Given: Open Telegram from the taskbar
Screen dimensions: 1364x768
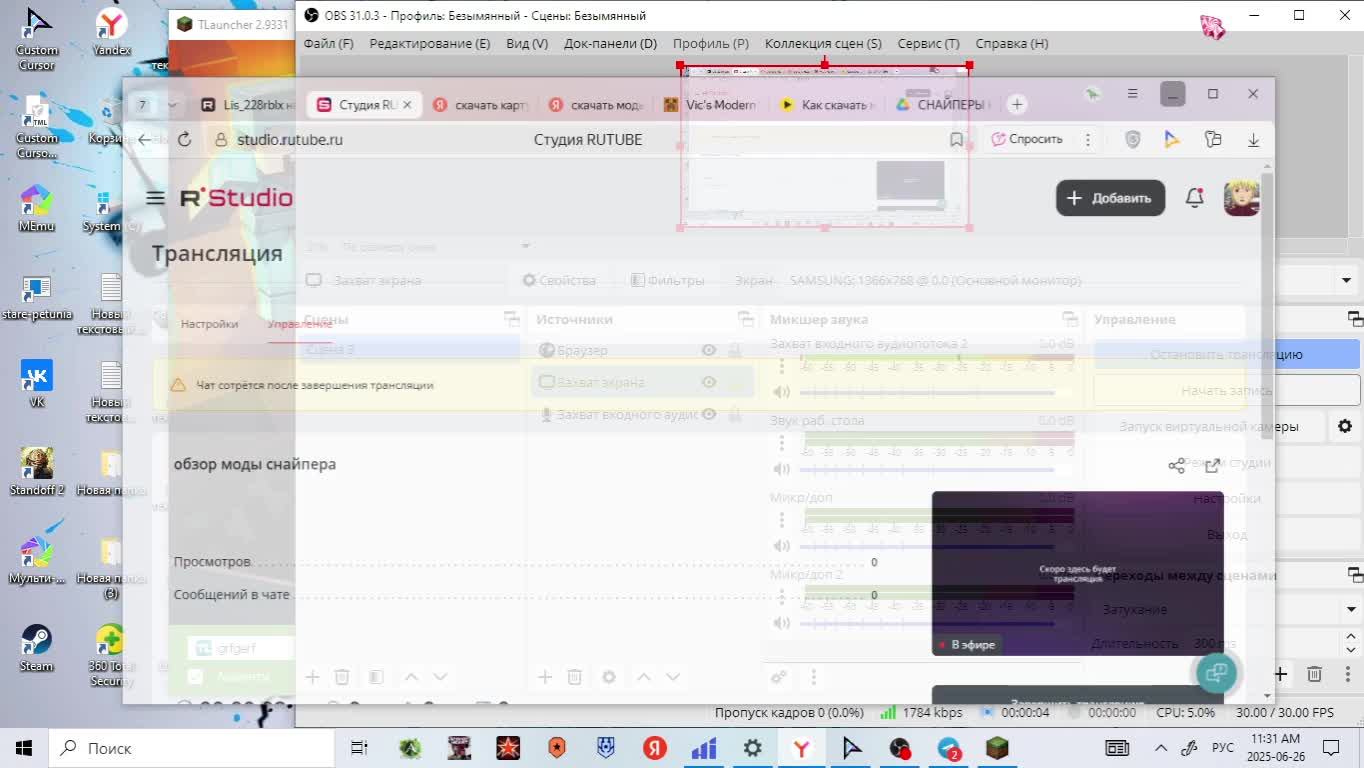Looking at the screenshot, I should point(948,748).
